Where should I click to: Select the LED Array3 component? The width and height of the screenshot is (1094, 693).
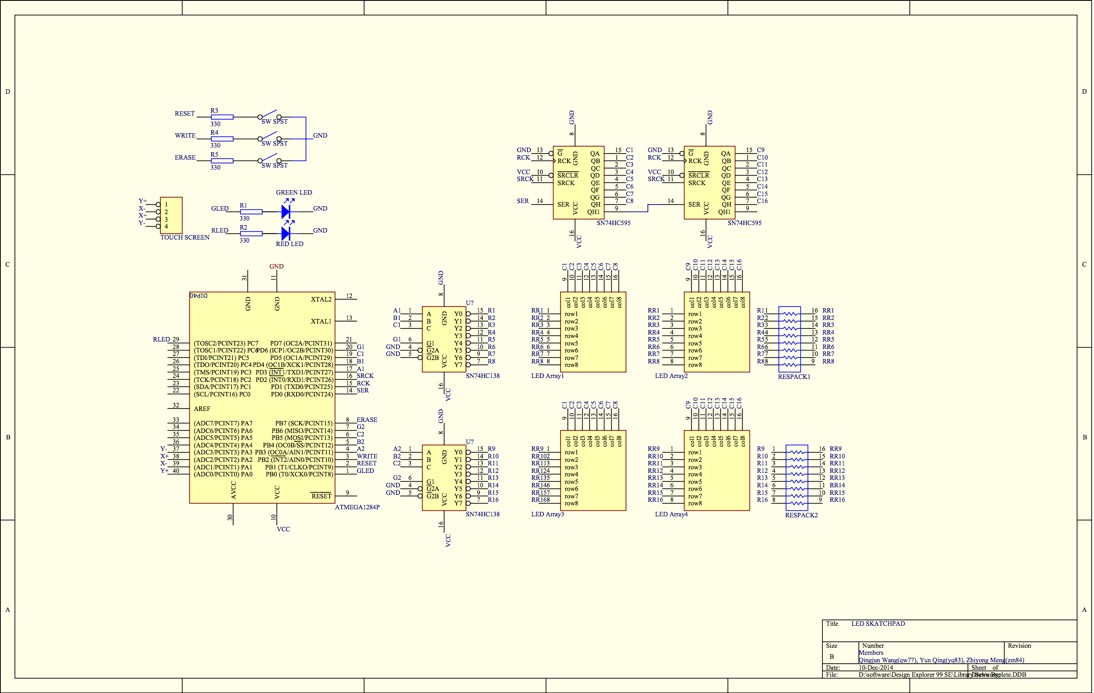[x=593, y=470]
